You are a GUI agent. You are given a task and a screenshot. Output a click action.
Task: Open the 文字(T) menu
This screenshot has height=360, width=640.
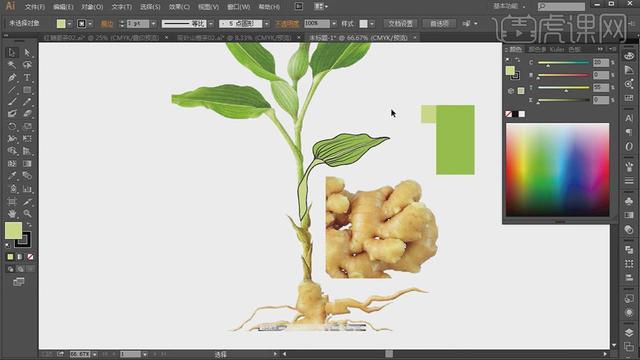(x=122, y=7)
